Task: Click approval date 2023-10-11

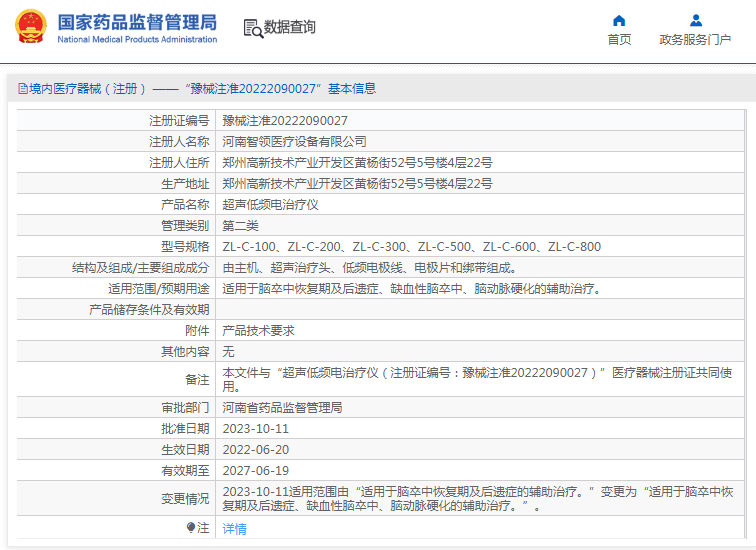Action: (256, 429)
